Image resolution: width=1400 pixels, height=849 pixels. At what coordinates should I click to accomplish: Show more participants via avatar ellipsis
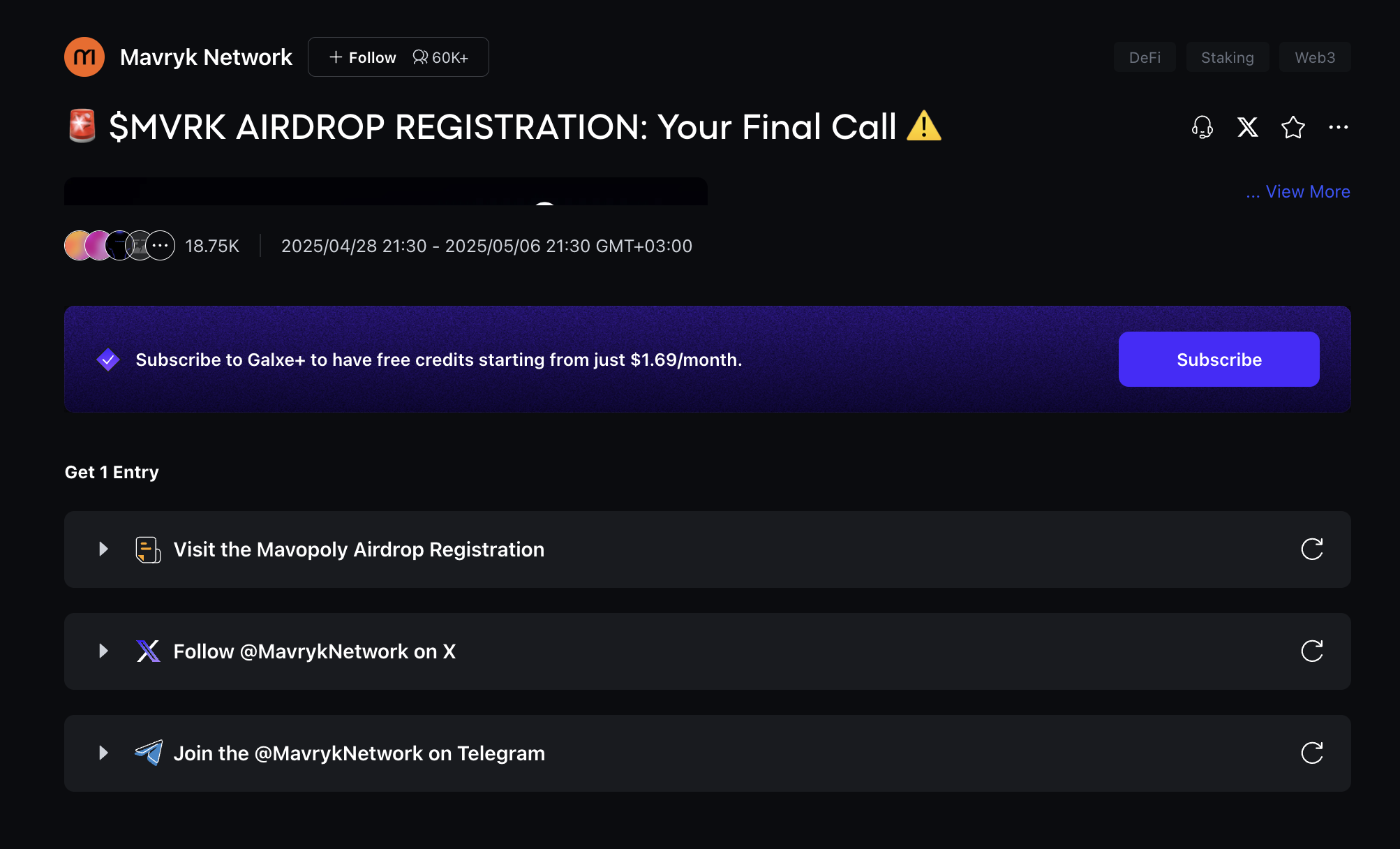click(x=161, y=246)
